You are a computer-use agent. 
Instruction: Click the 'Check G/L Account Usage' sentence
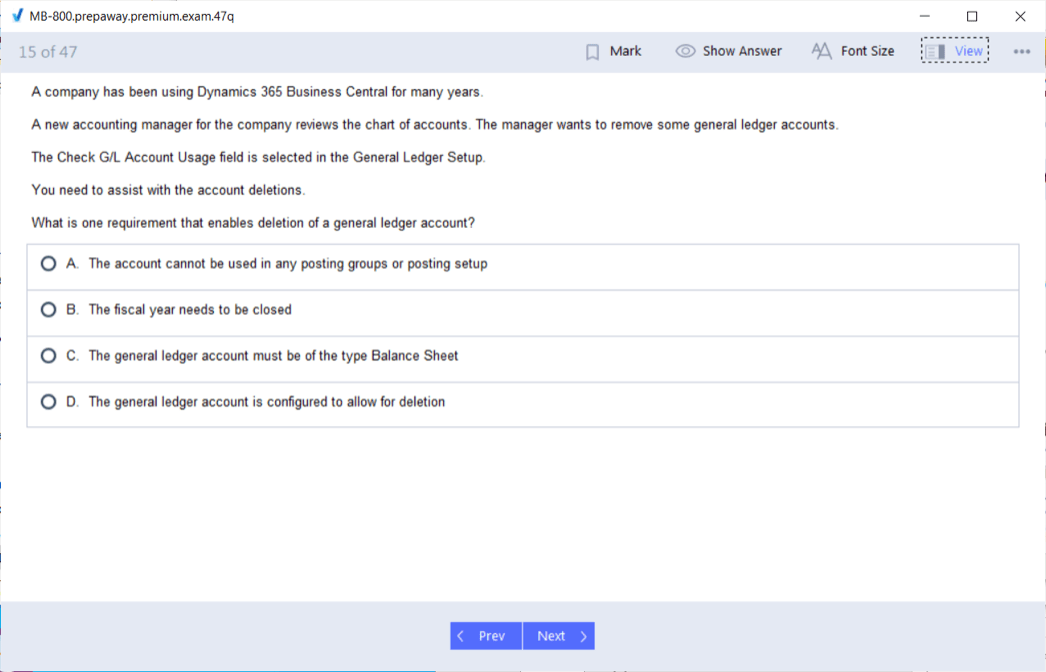(x=258, y=157)
